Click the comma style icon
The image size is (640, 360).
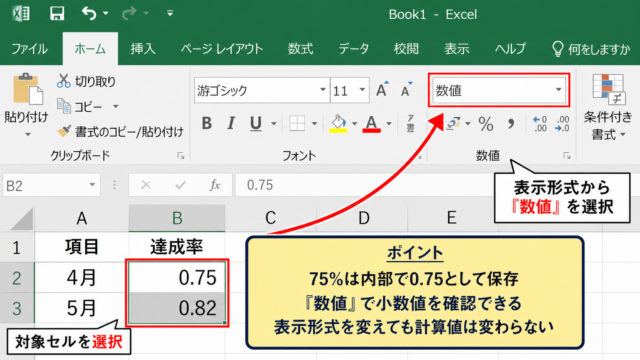point(511,123)
